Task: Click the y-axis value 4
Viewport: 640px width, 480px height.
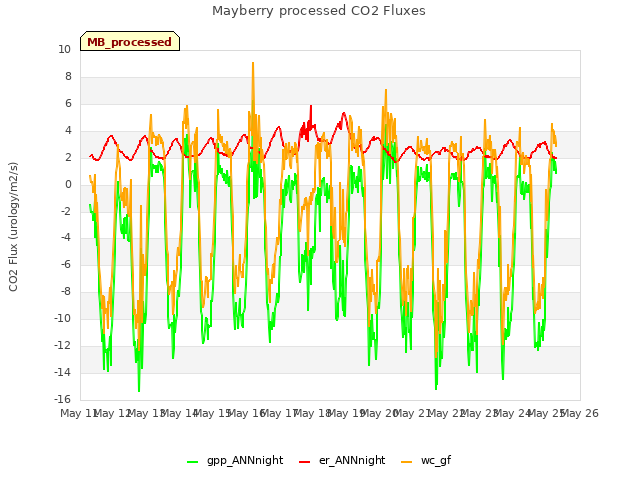Action: [68, 131]
